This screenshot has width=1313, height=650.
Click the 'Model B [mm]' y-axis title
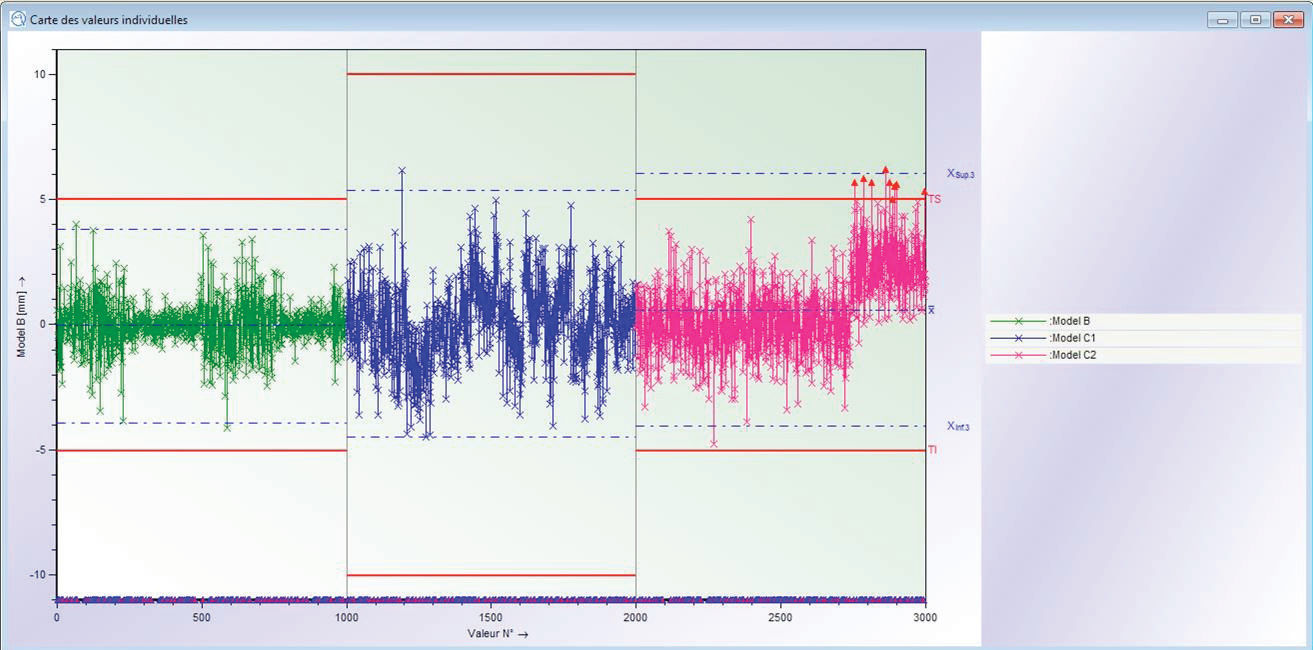click(20, 320)
